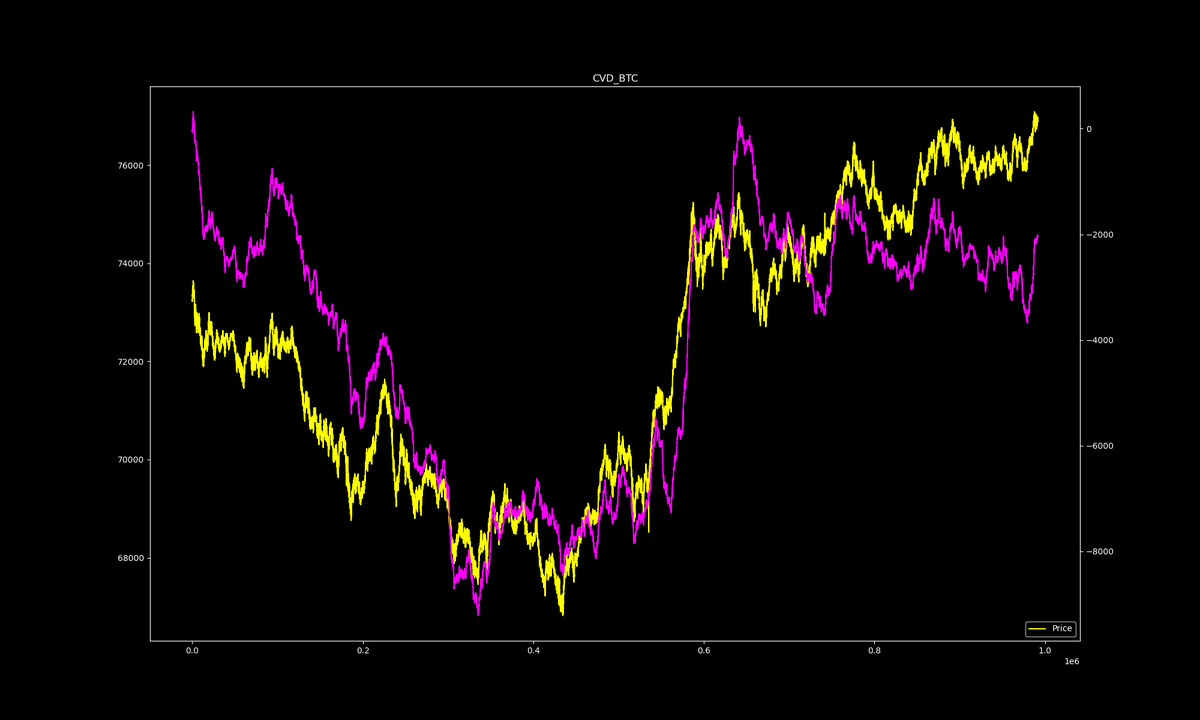1200x720 pixels.
Task: Click the magenta line's starting peak
Action: coord(193,113)
